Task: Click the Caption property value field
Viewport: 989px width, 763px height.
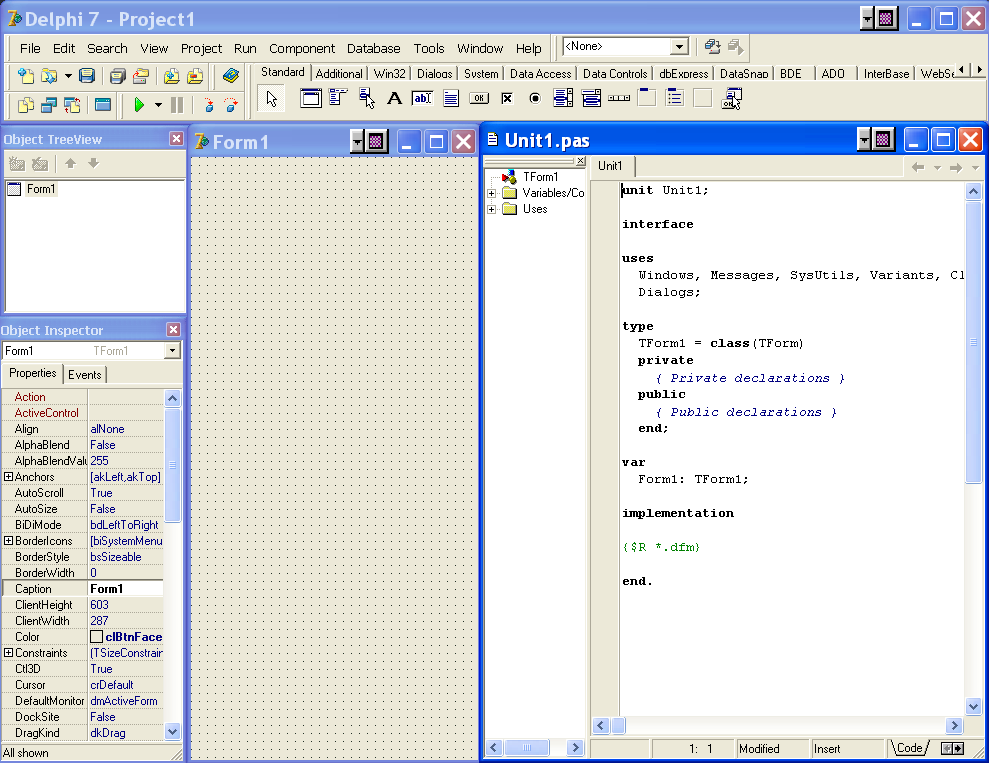Action: pyautogui.click(x=125, y=589)
